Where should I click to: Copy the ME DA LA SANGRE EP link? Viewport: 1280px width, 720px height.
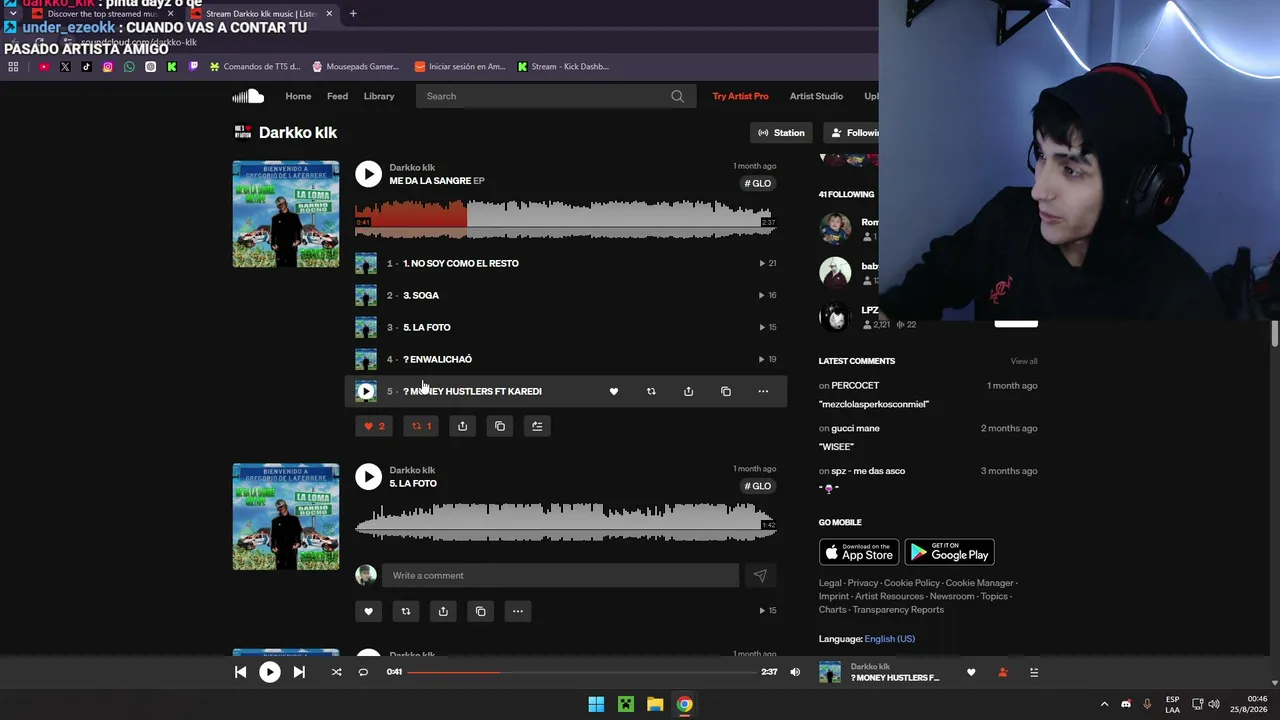500,426
